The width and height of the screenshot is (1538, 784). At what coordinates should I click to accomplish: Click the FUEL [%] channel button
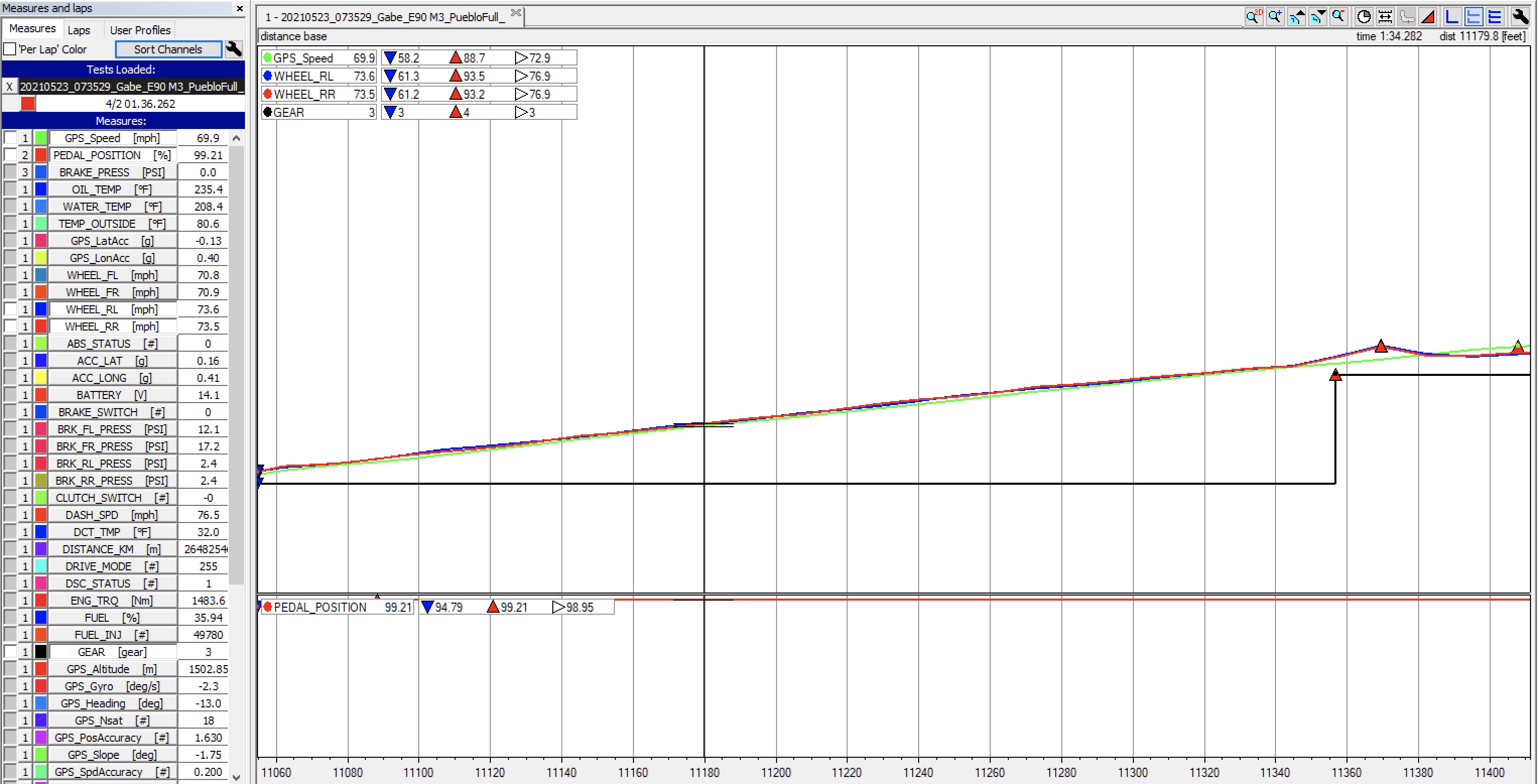click(113, 617)
